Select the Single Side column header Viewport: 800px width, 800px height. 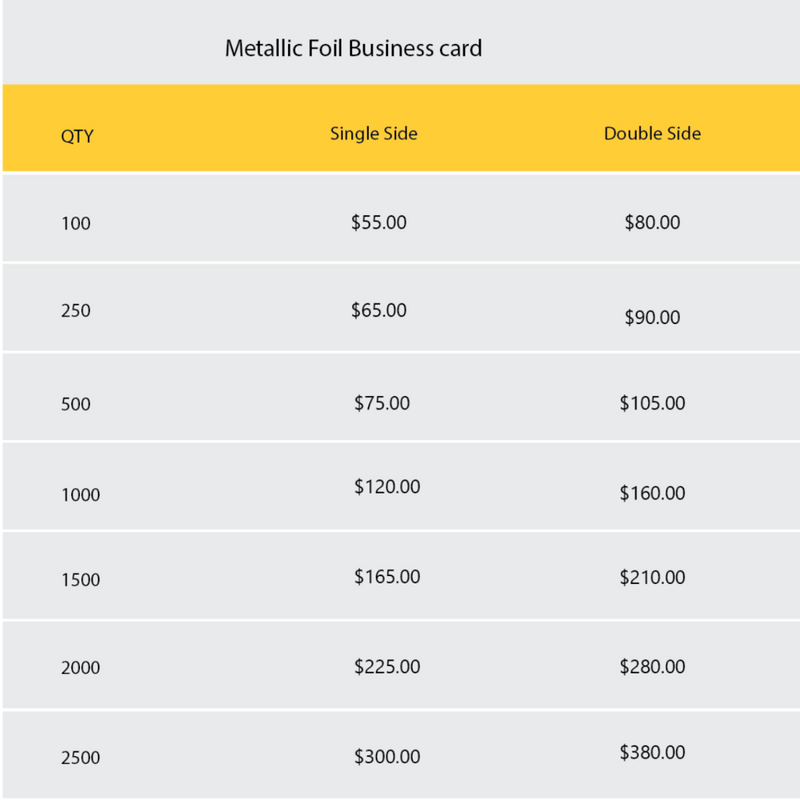pyautogui.click(x=373, y=134)
